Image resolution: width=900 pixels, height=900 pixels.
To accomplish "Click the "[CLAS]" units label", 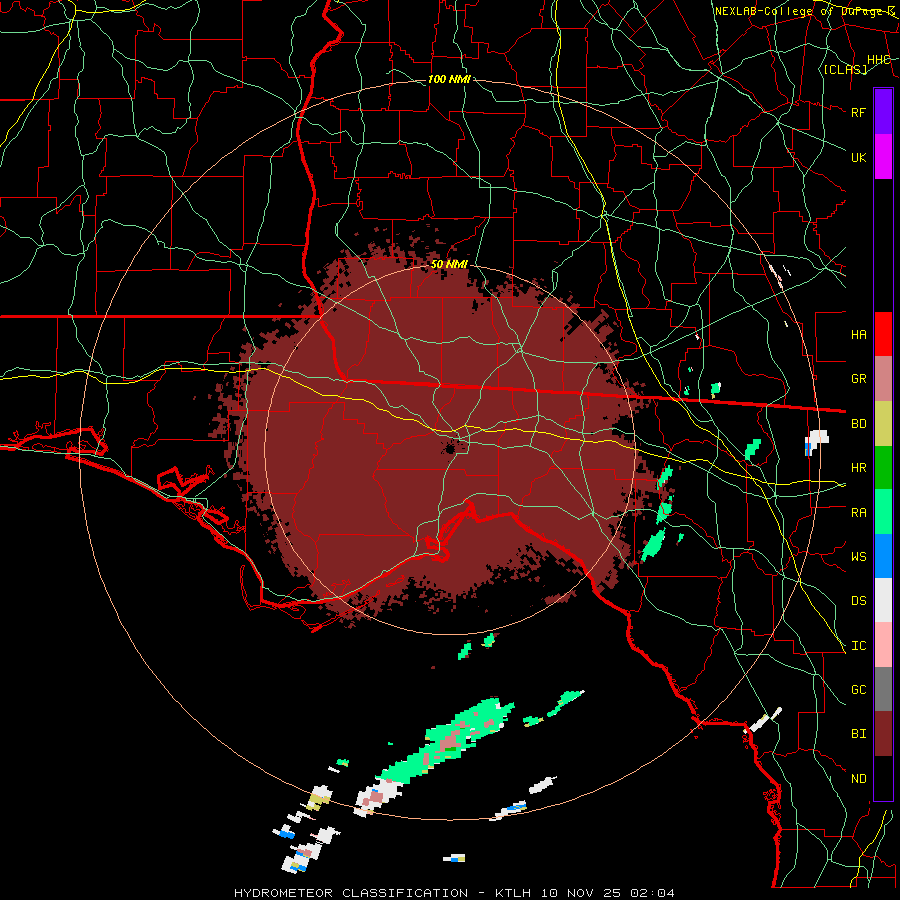I will [845, 69].
